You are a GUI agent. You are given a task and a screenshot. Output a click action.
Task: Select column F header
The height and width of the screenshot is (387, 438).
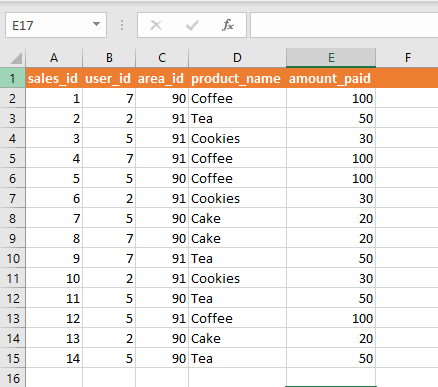pos(407,58)
